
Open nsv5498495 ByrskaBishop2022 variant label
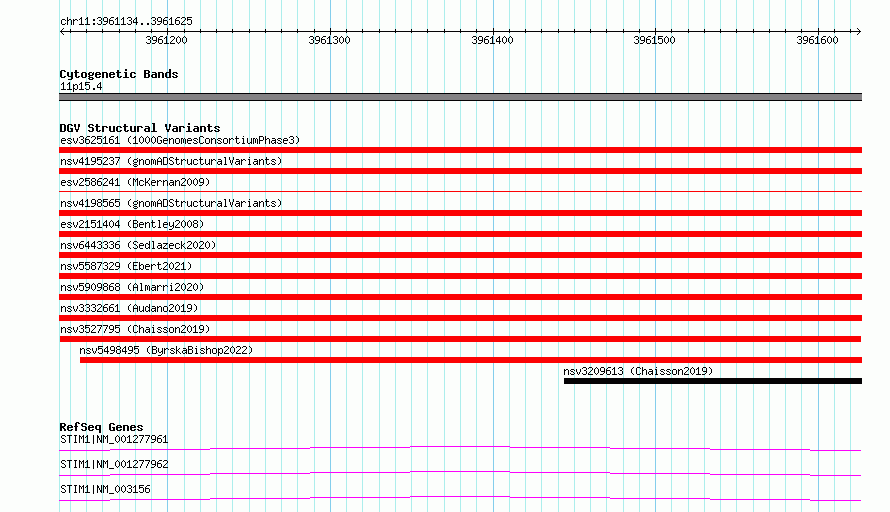pyautogui.click(x=166, y=350)
